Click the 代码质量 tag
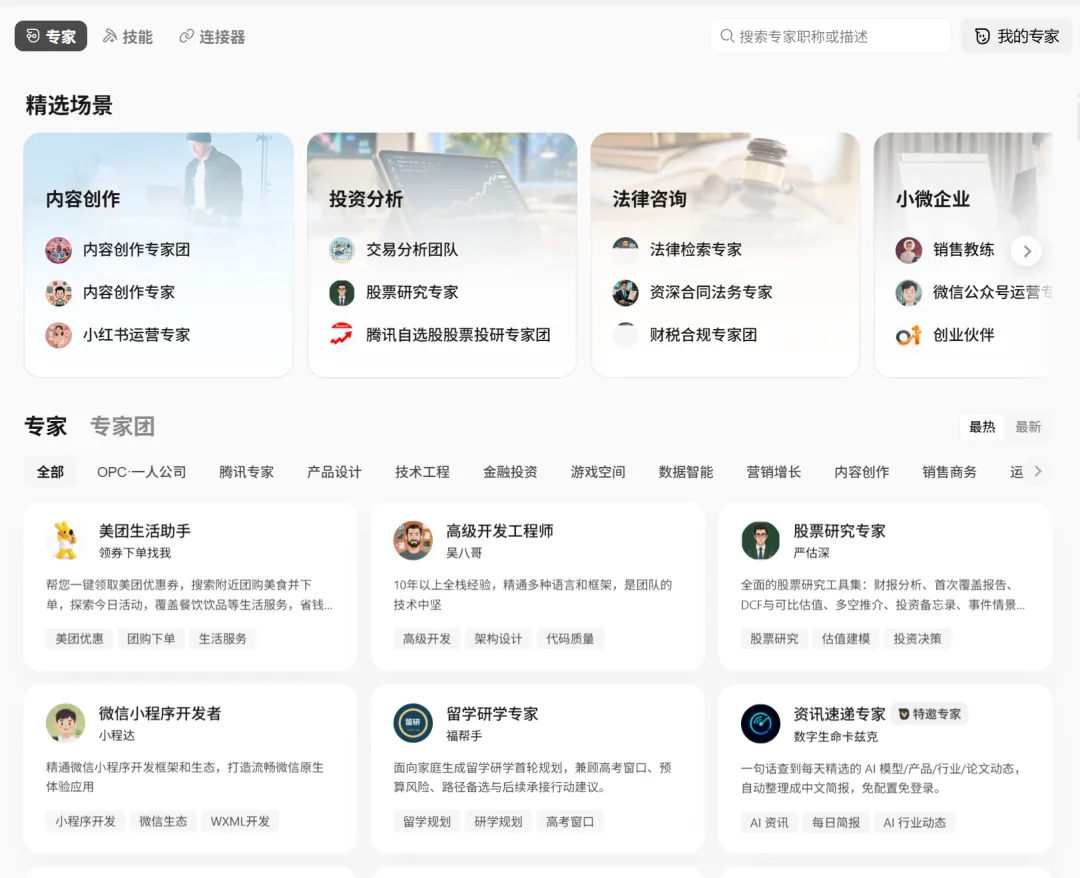The height and width of the screenshot is (878, 1080). point(570,638)
